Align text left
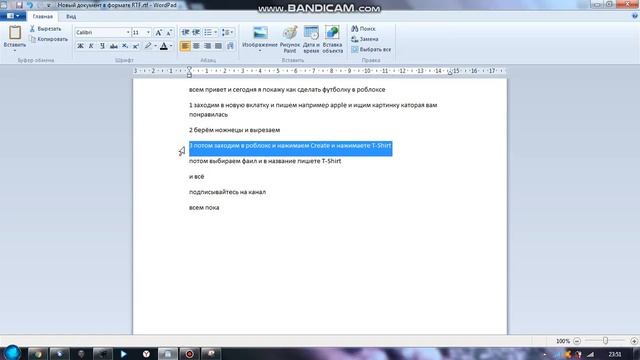 185,46
